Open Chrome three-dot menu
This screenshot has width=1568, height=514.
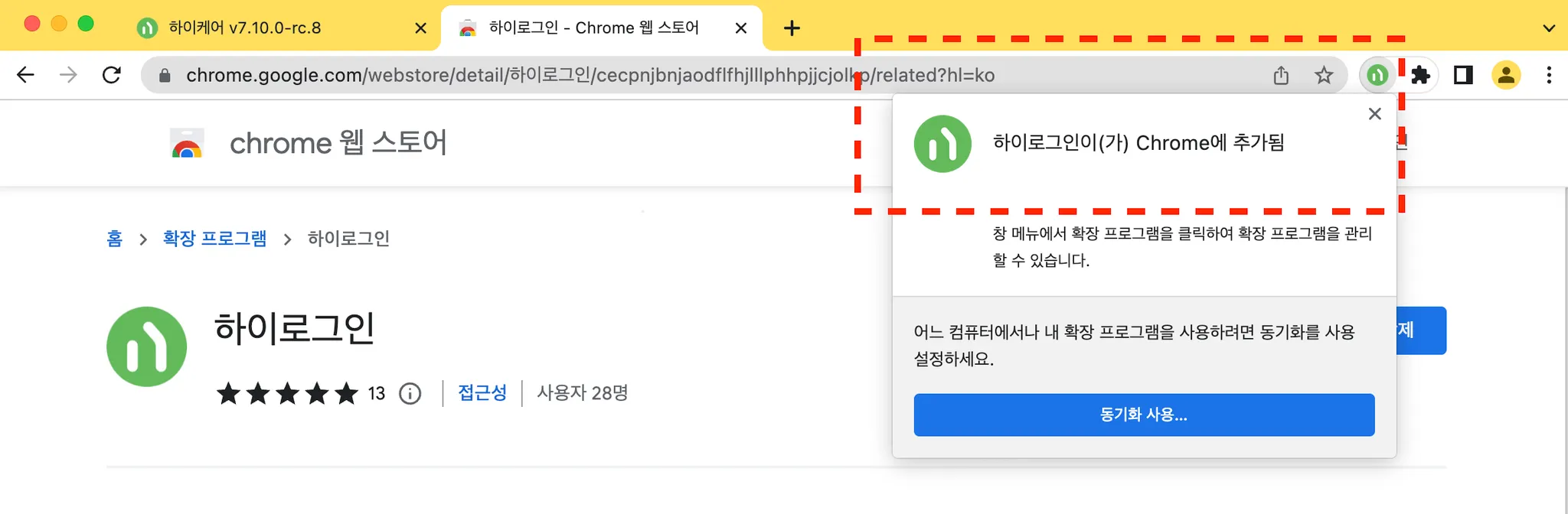tap(1549, 75)
